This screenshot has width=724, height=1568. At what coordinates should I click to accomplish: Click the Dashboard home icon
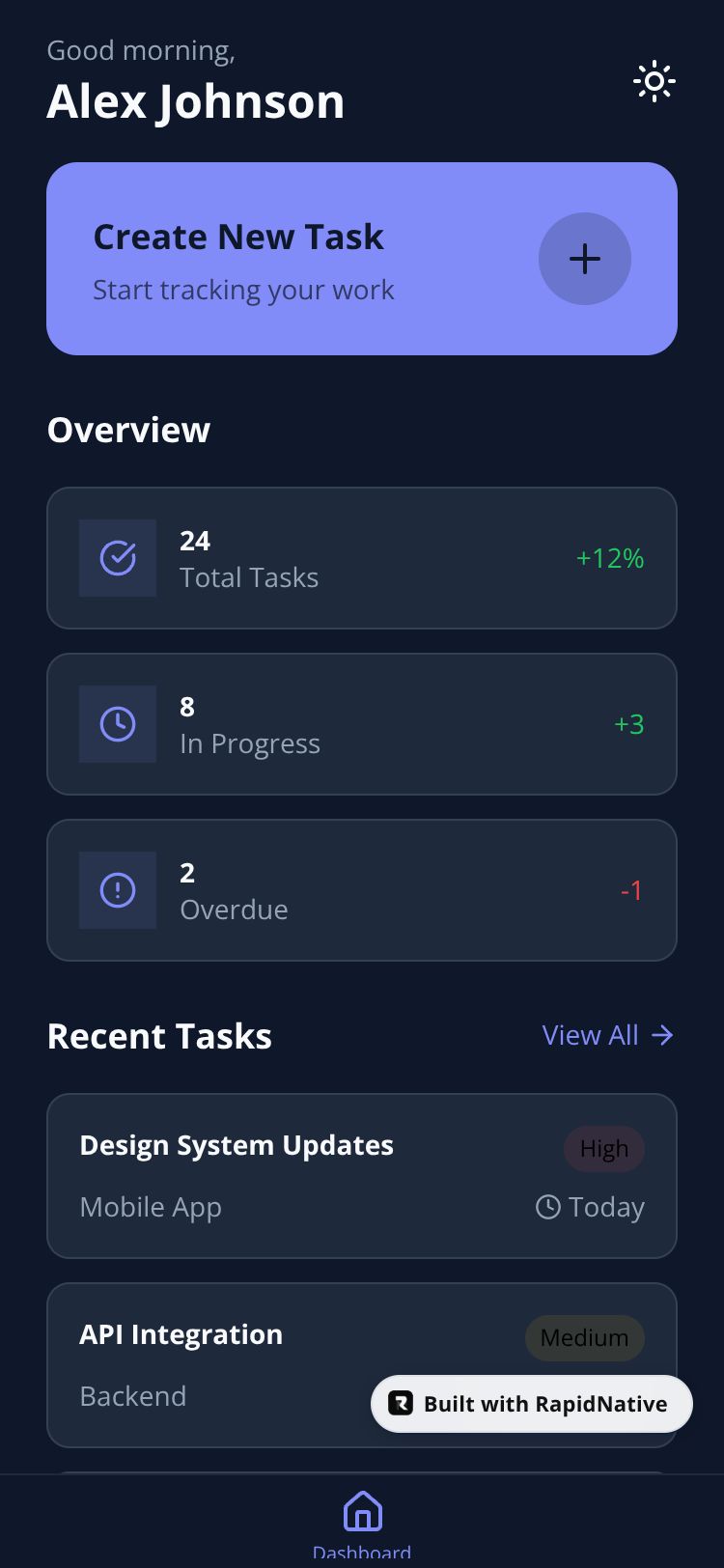[x=362, y=1511]
